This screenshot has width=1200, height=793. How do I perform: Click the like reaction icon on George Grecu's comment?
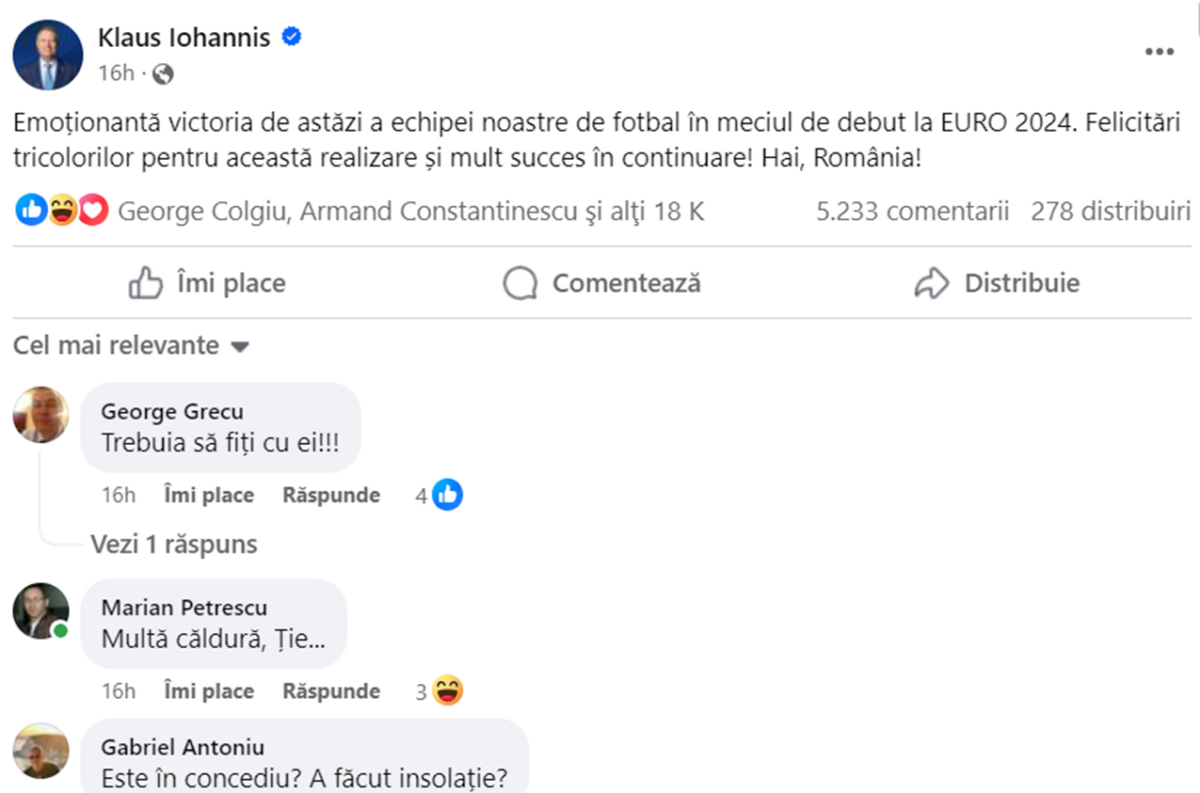point(447,495)
